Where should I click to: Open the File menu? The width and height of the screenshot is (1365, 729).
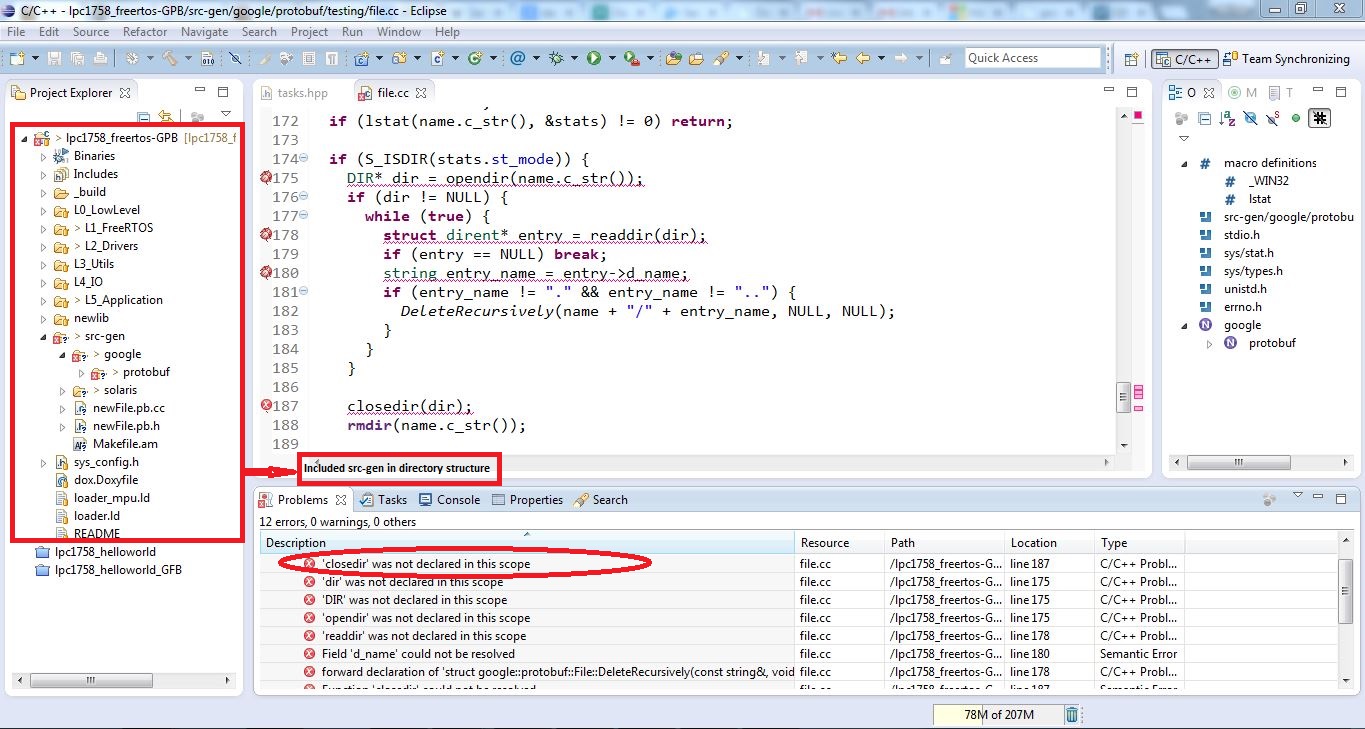[16, 32]
